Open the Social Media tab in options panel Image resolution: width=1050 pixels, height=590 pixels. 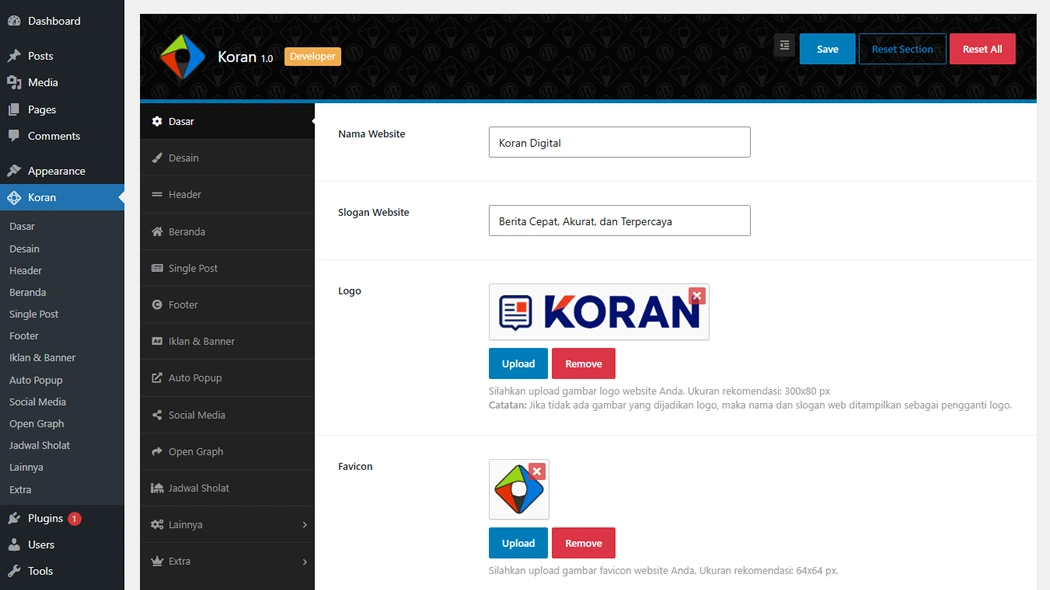point(227,415)
